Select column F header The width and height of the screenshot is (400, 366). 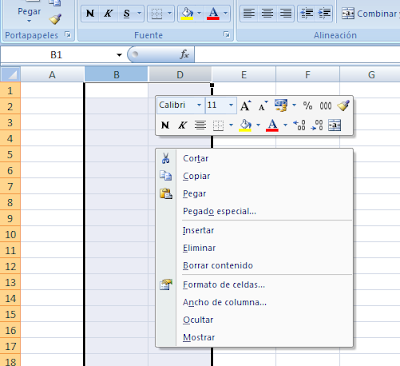pyautogui.click(x=307, y=74)
